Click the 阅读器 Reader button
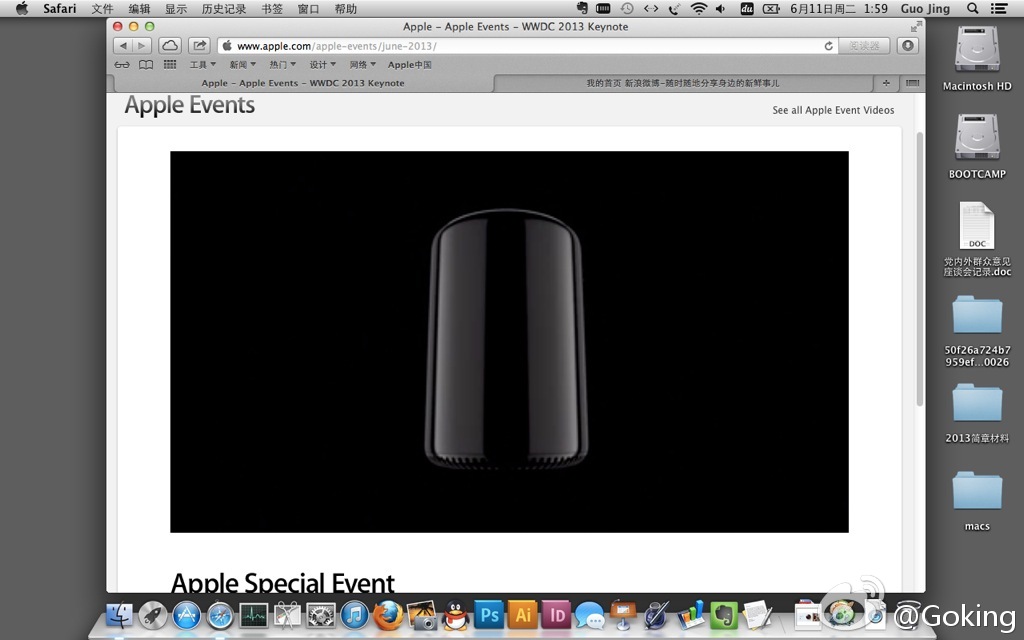Viewport: 1024px width, 640px height. point(864,46)
